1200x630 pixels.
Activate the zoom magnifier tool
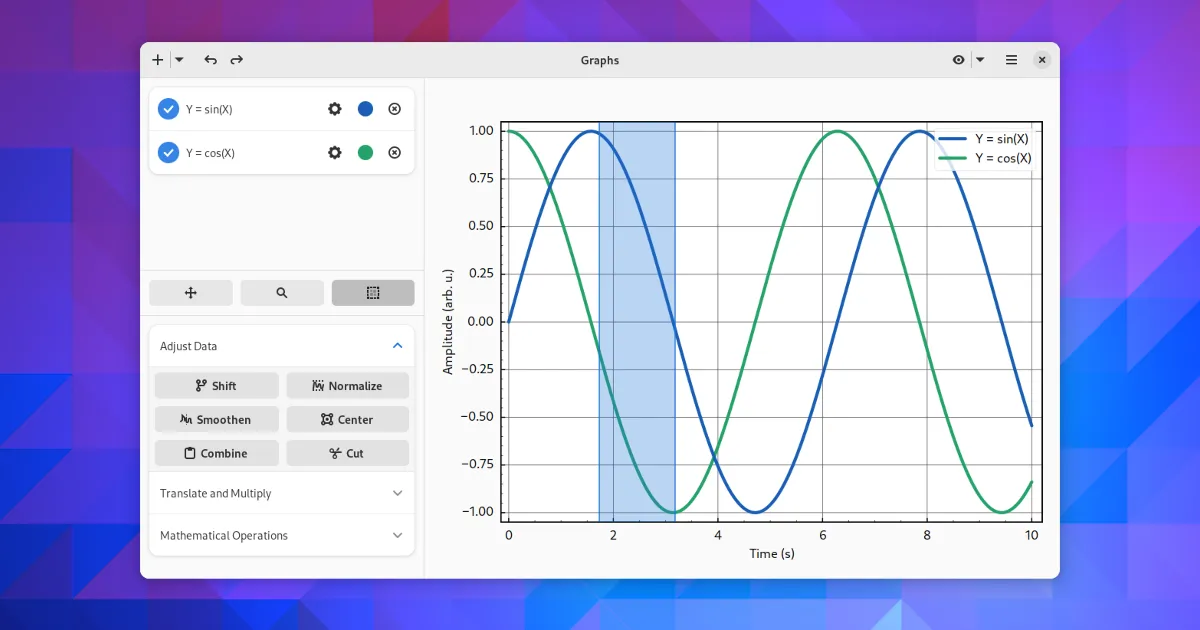[282, 293]
